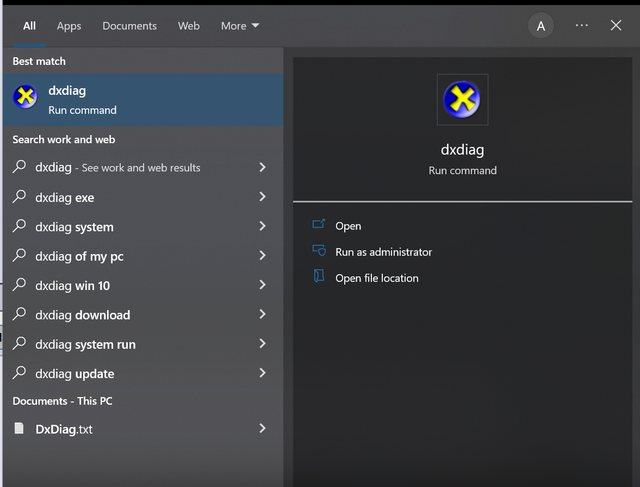640x487 pixels.
Task: Switch to the Documents tab
Action: (129, 26)
